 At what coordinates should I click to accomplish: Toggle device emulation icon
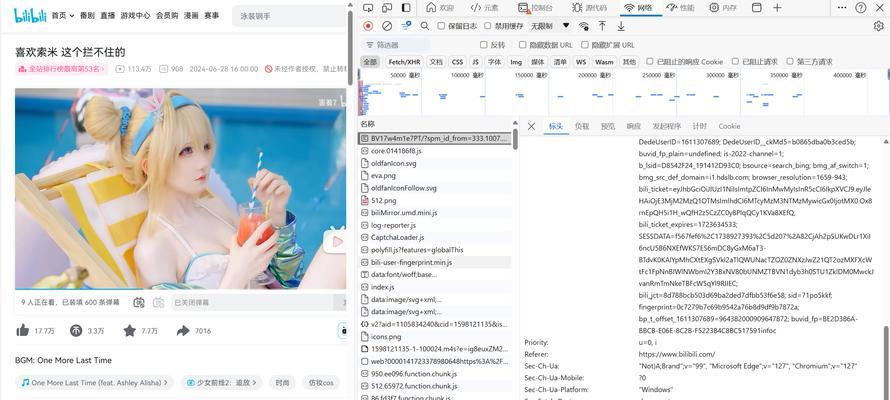click(387, 8)
